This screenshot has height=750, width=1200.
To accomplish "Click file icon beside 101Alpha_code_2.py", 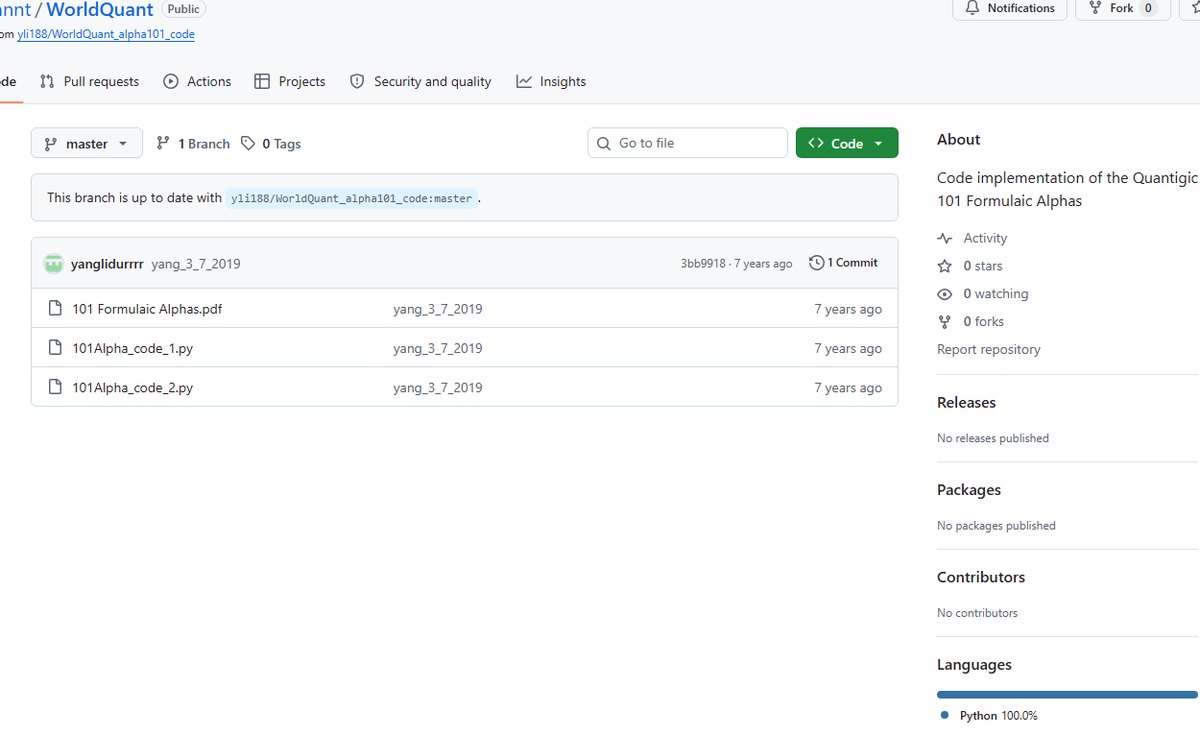I will (55, 387).
